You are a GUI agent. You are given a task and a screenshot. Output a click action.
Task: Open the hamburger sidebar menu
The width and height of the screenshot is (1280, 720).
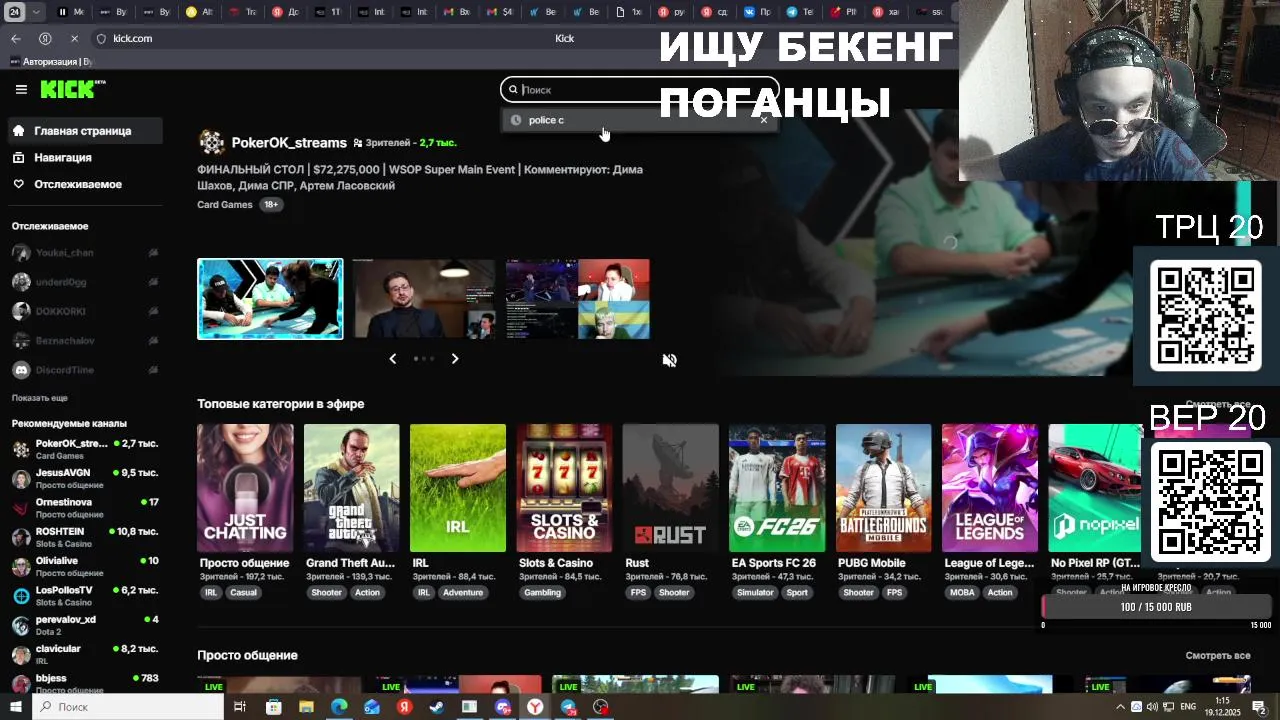21,89
